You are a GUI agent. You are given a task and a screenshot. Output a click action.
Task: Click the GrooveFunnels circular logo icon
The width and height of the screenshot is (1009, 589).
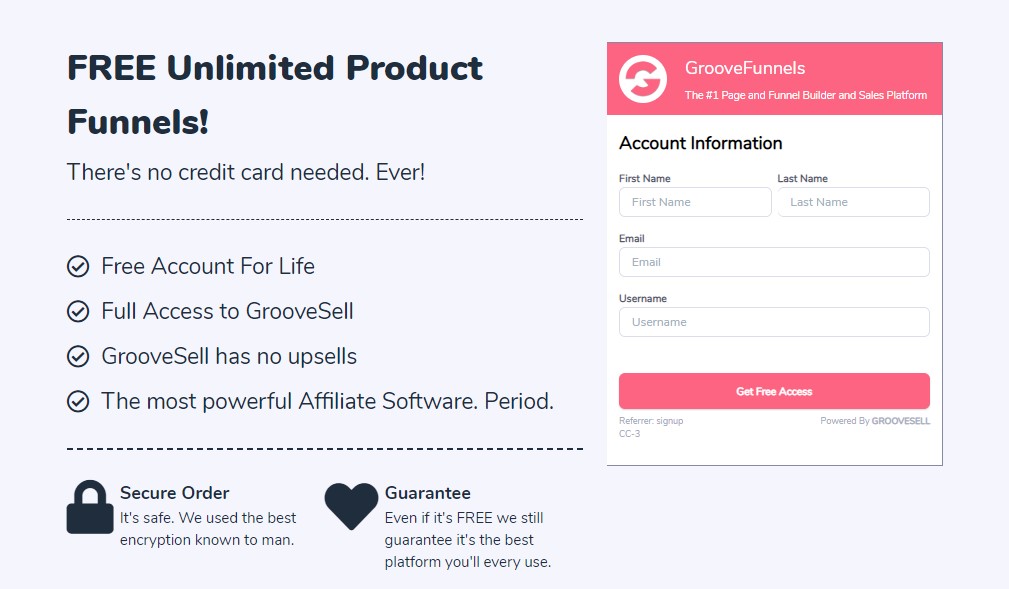pos(642,79)
